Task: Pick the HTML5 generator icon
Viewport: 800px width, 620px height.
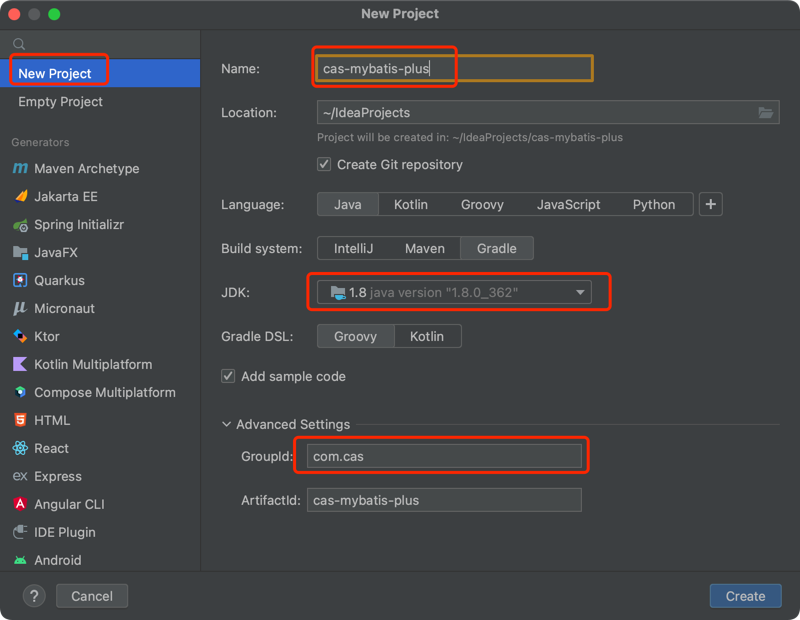Action: pyautogui.click(x=20, y=421)
